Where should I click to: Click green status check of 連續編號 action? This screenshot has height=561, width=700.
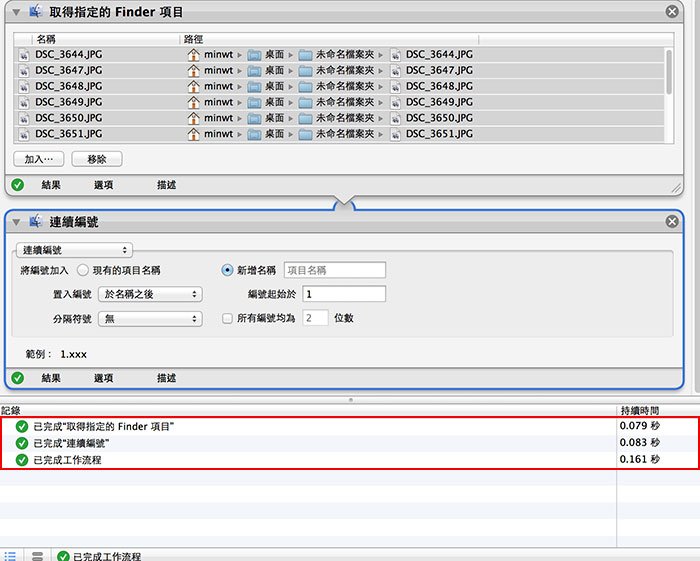pyautogui.click(x=17, y=378)
